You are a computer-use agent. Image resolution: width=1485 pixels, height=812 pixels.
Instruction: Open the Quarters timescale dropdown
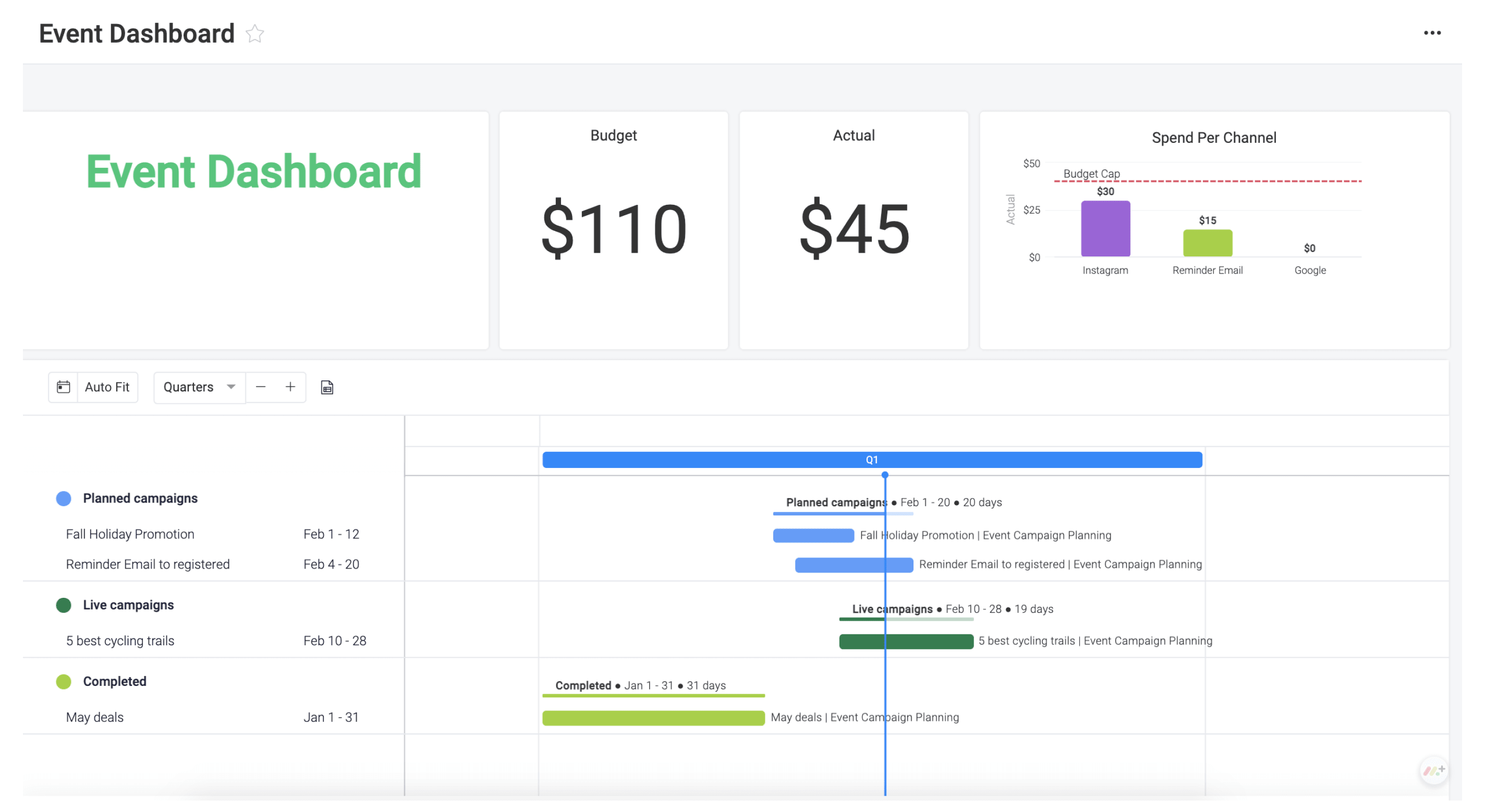(199, 387)
